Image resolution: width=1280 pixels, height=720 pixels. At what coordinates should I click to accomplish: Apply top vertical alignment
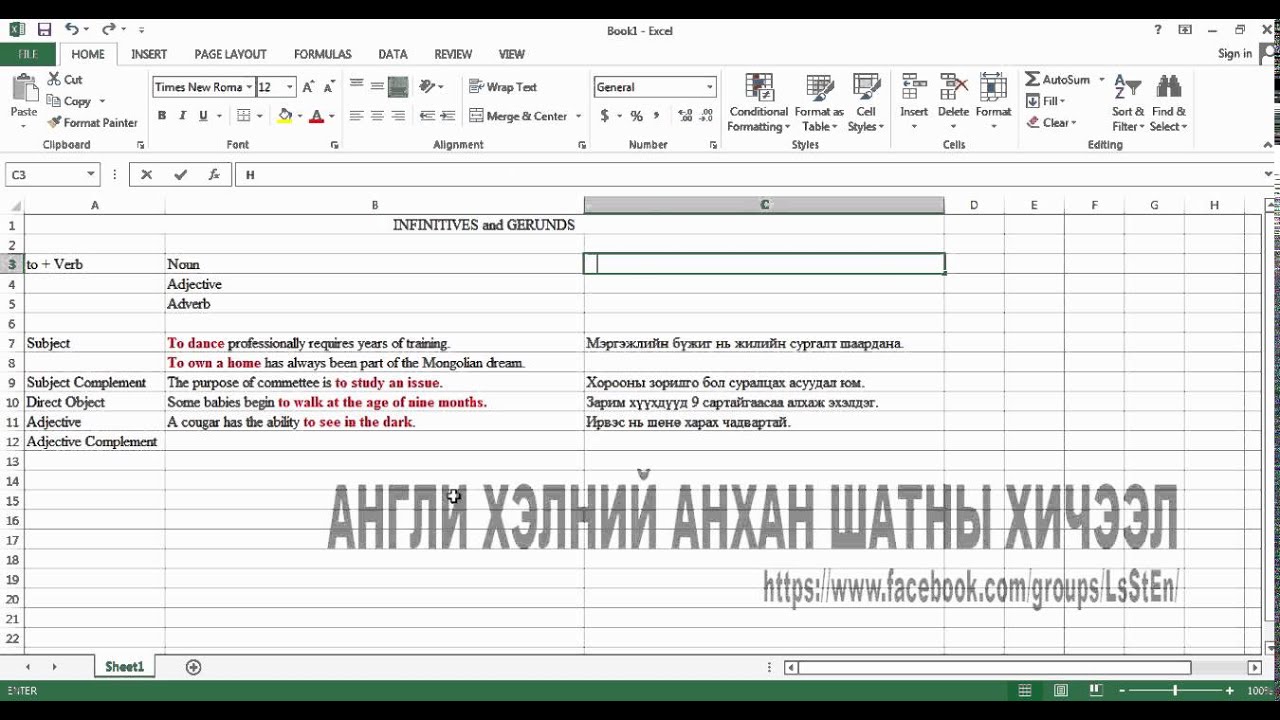coord(356,86)
